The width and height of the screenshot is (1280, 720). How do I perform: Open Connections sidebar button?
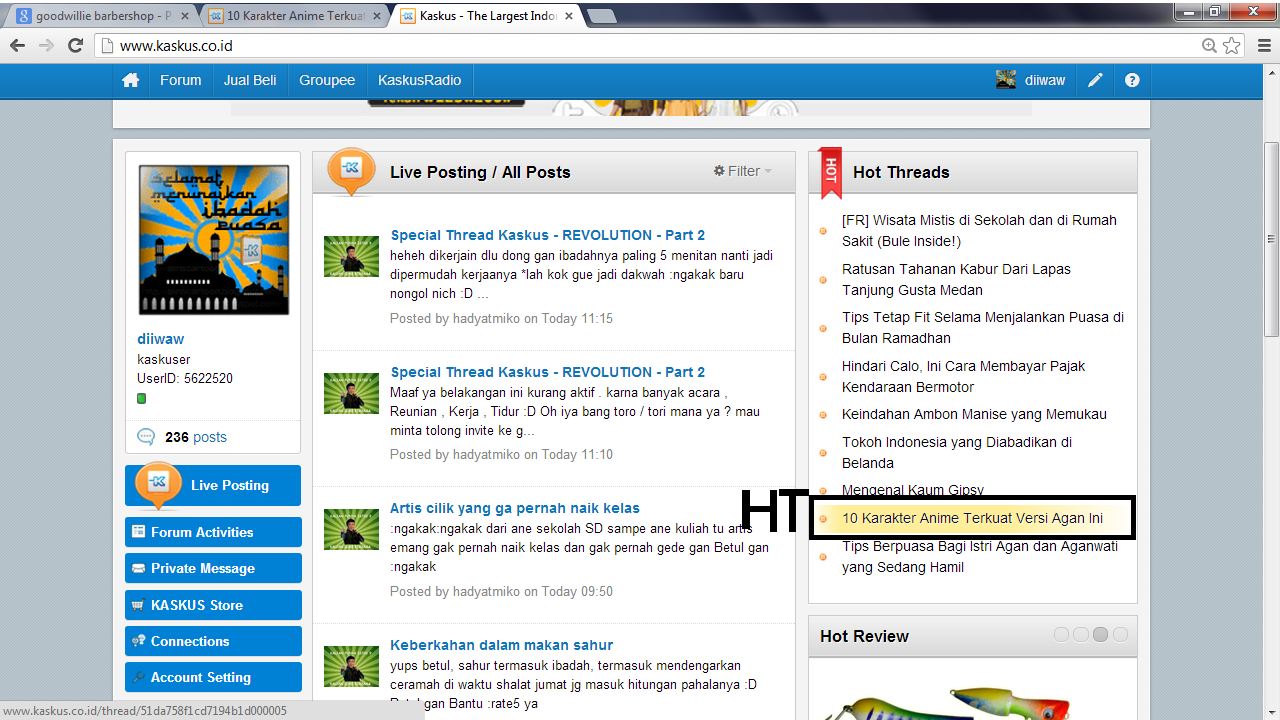pos(213,641)
